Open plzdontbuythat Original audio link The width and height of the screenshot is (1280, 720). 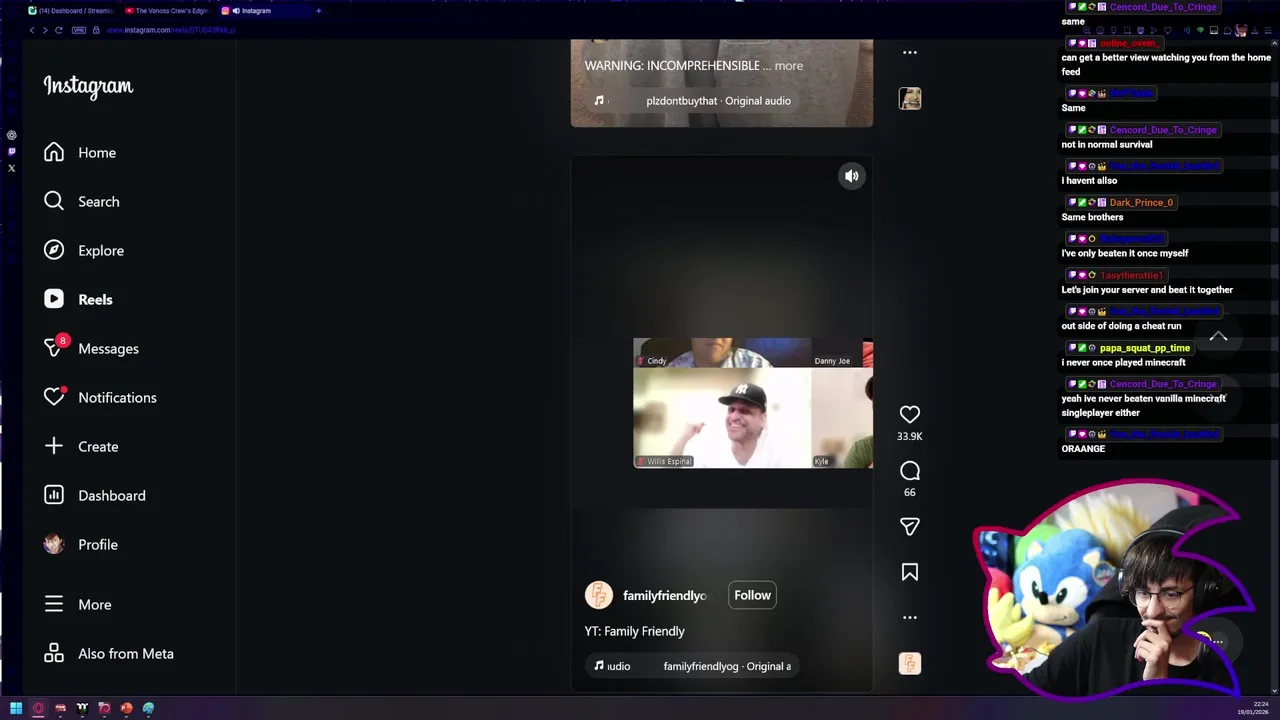(718, 101)
